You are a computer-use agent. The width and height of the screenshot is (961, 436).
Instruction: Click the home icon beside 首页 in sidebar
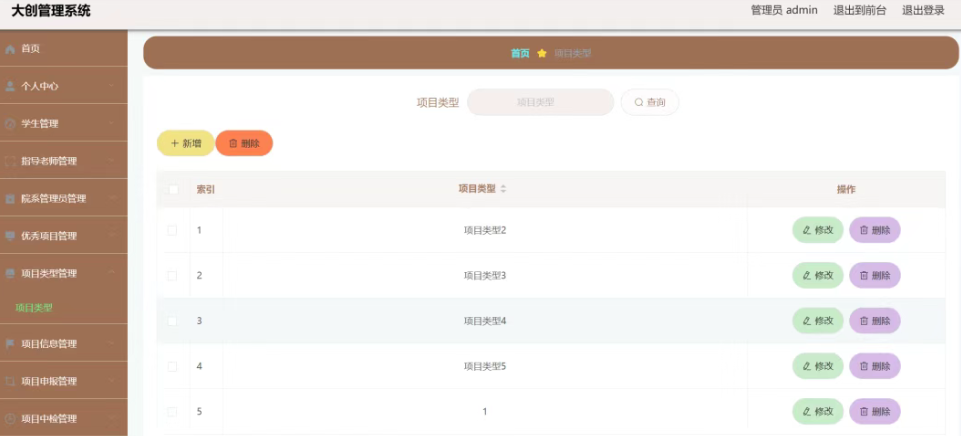click(x=10, y=49)
